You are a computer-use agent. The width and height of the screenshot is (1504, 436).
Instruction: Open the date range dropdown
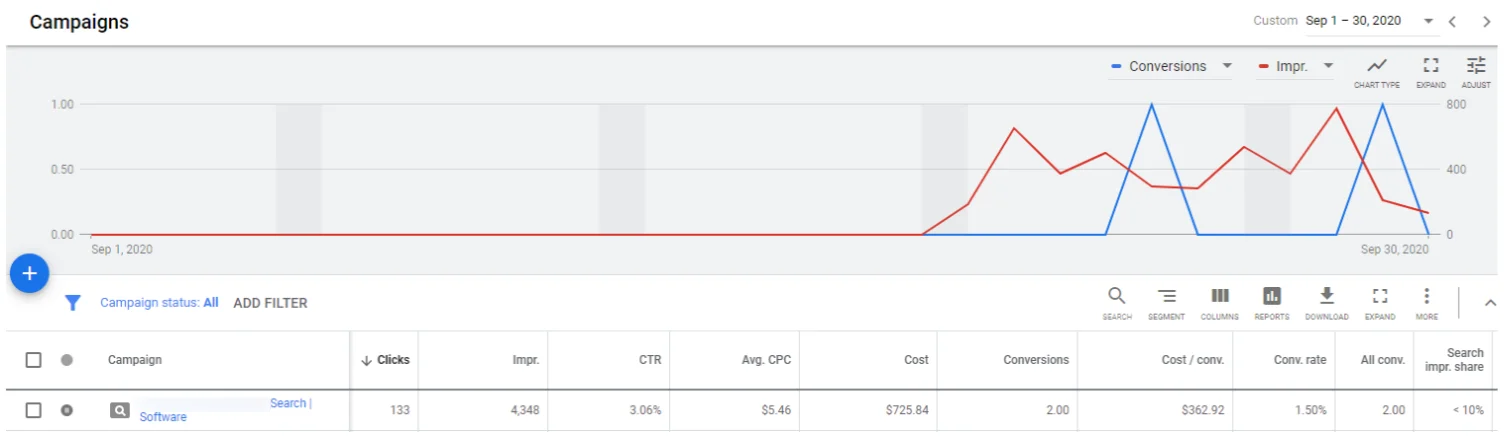tap(1428, 21)
